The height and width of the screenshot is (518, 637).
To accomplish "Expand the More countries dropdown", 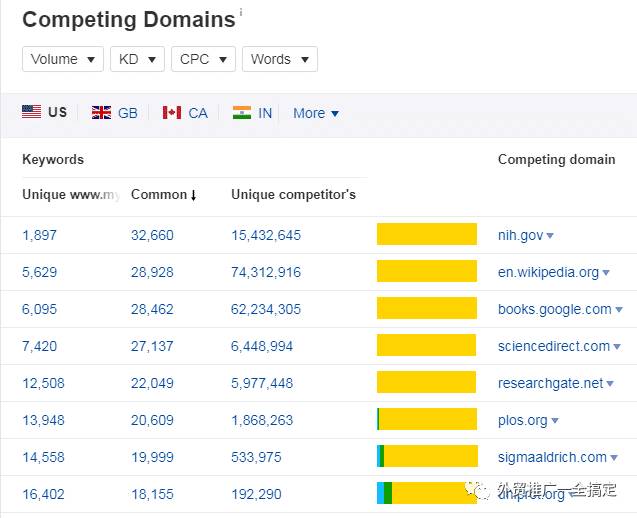I will click(316, 113).
